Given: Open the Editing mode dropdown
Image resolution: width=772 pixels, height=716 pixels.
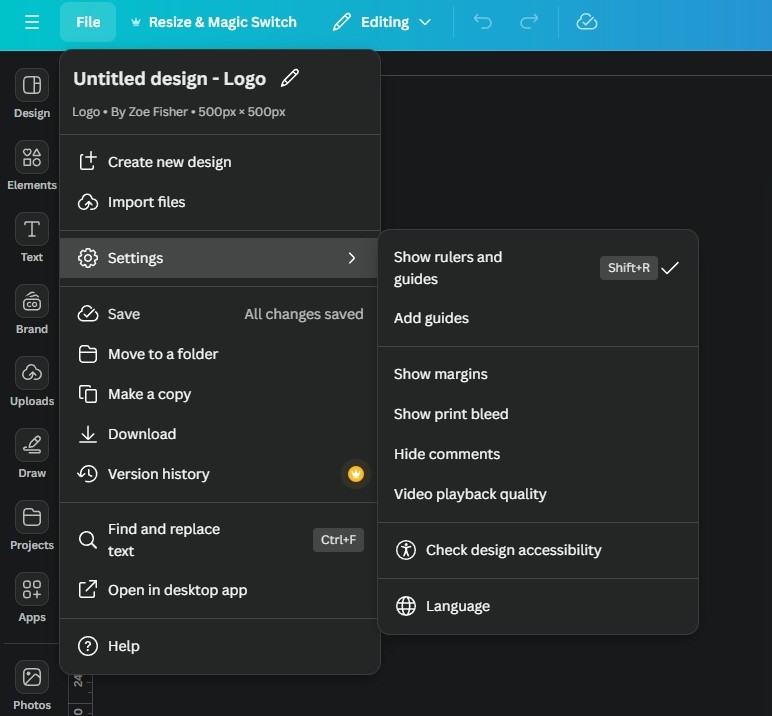Looking at the screenshot, I should point(382,22).
